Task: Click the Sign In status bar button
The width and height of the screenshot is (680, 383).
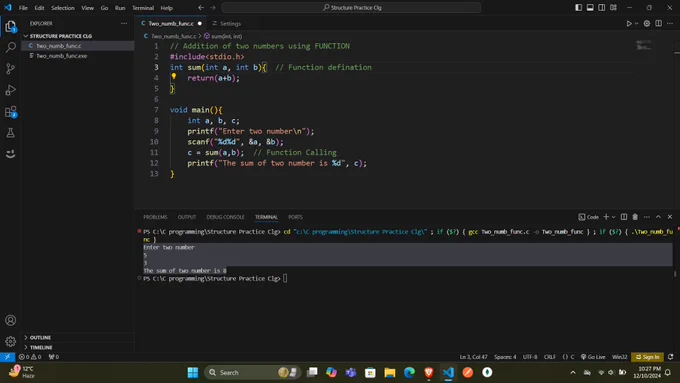Action: pos(647,357)
